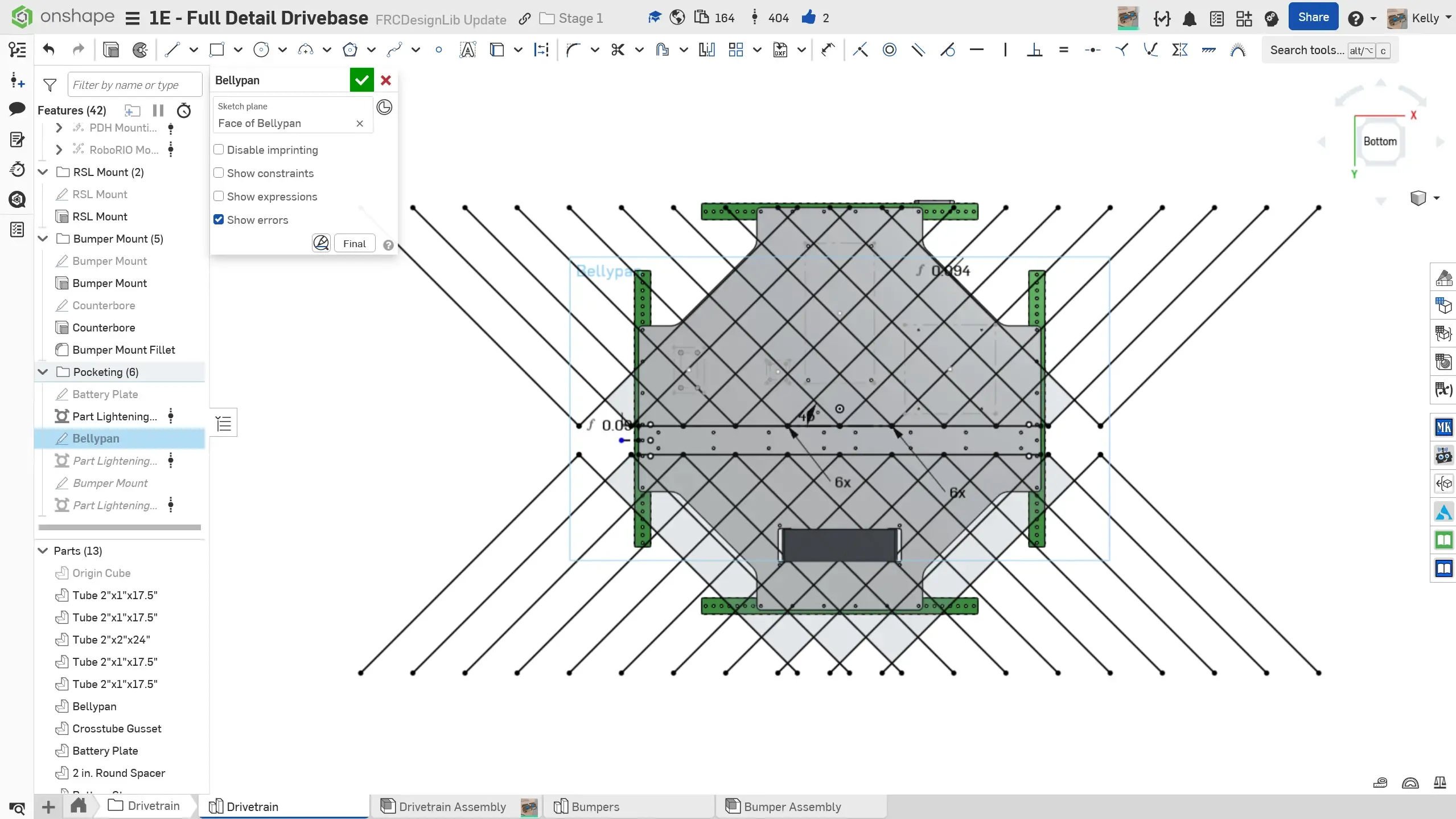Click the Text sketch tool
This screenshot has width=1456, height=819.
467,50
